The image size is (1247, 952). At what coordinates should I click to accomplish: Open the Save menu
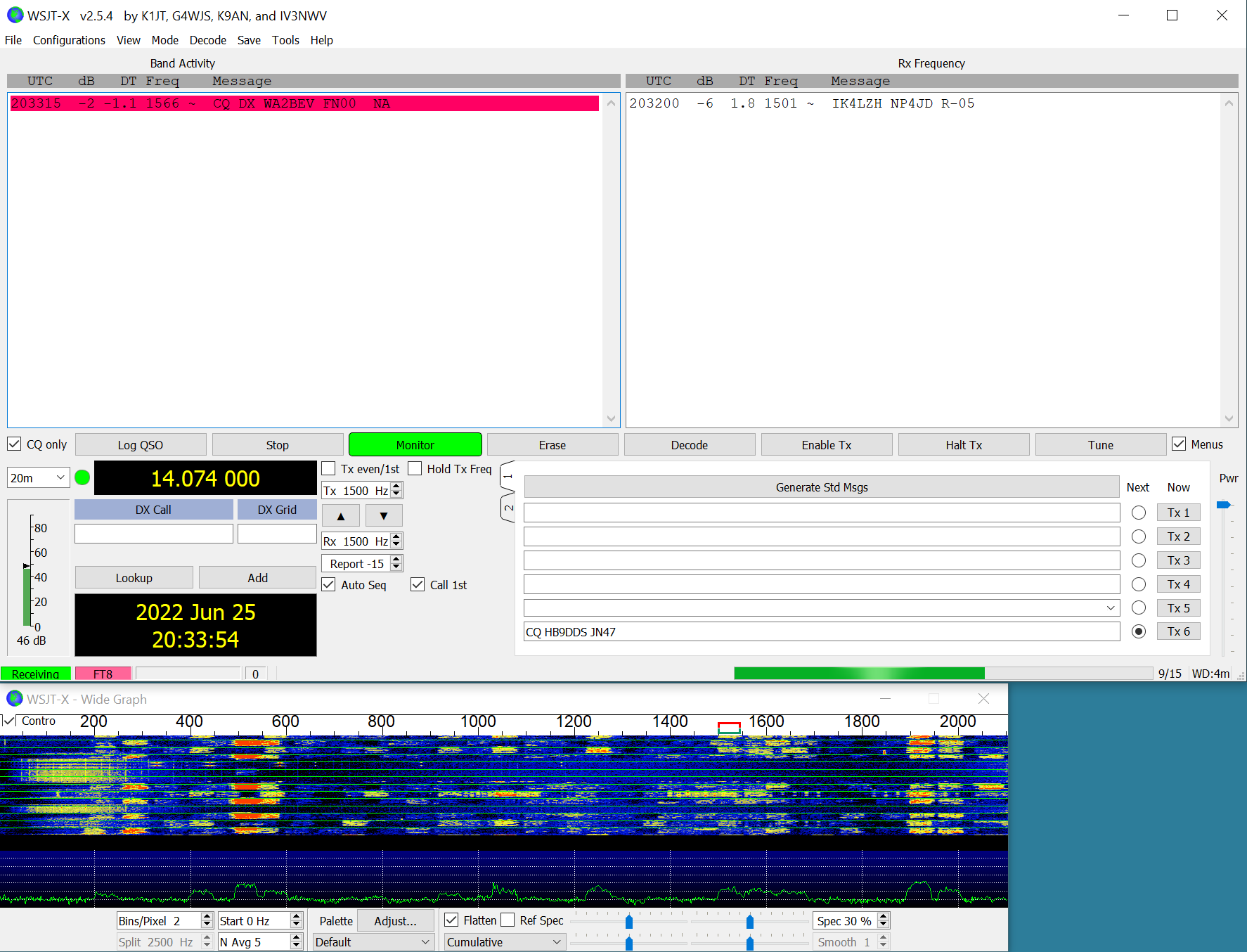tap(249, 40)
